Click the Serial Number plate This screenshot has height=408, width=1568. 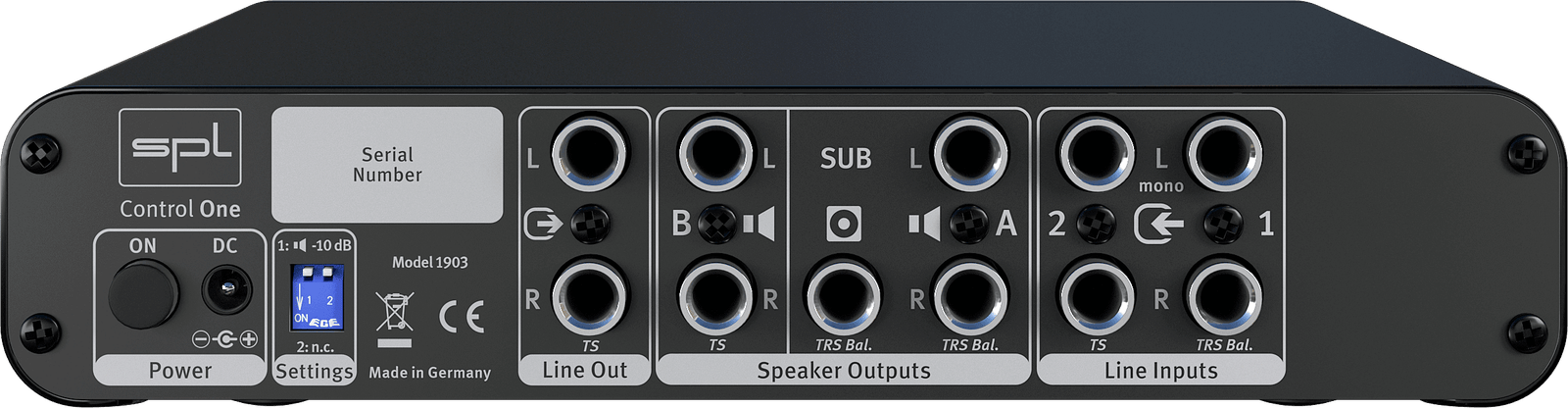[387, 165]
